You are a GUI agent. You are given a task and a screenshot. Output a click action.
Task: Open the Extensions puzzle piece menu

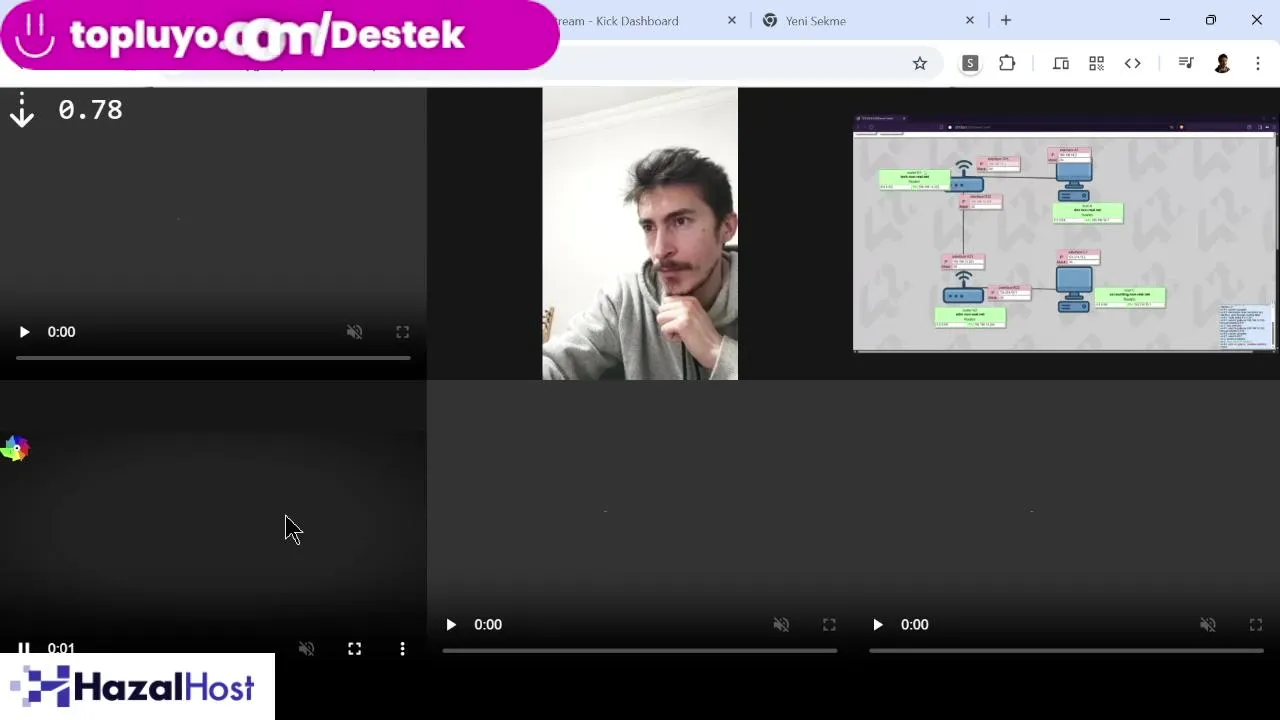[x=1007, y=63]
